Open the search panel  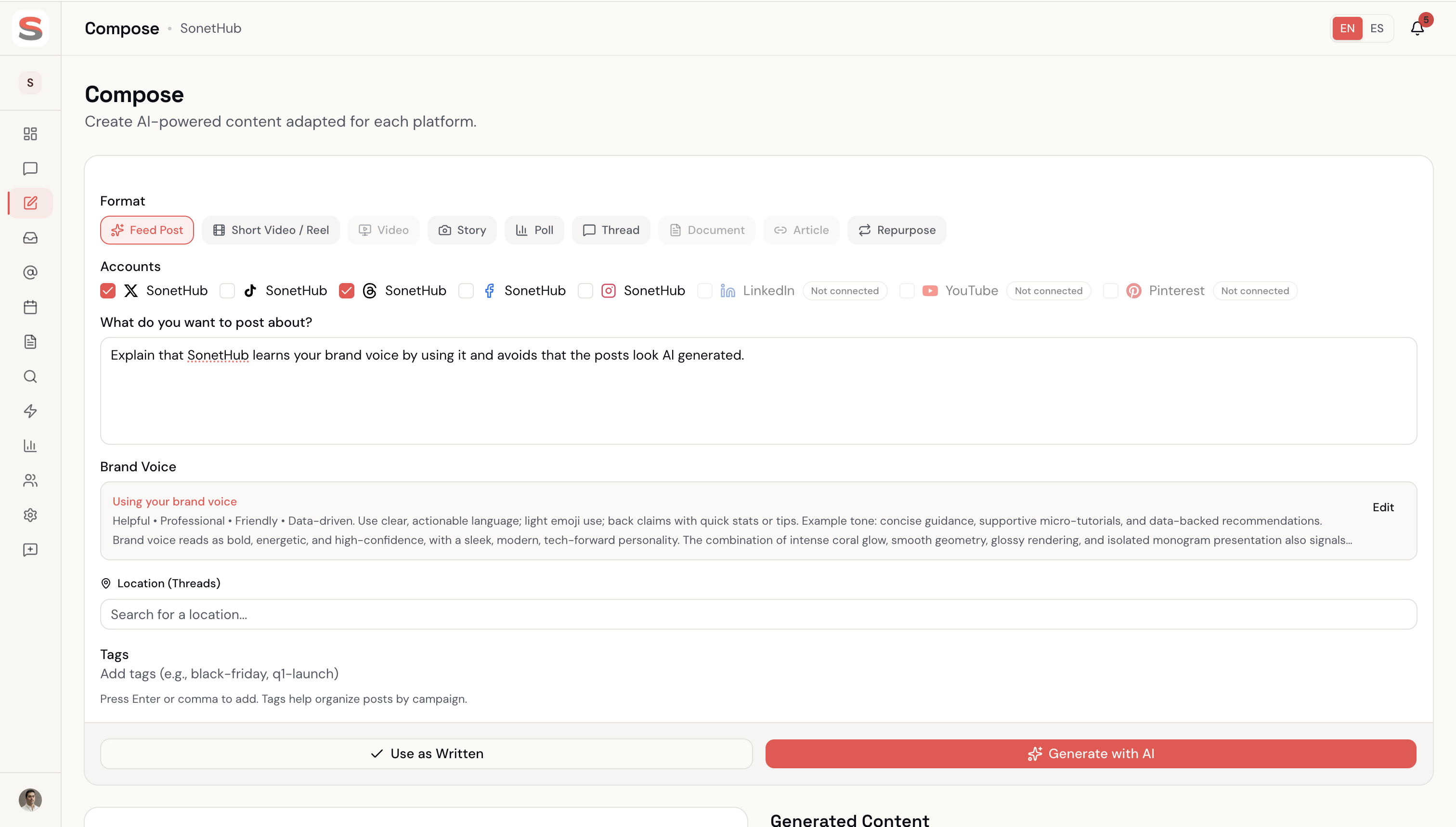(x=29, y=376)
